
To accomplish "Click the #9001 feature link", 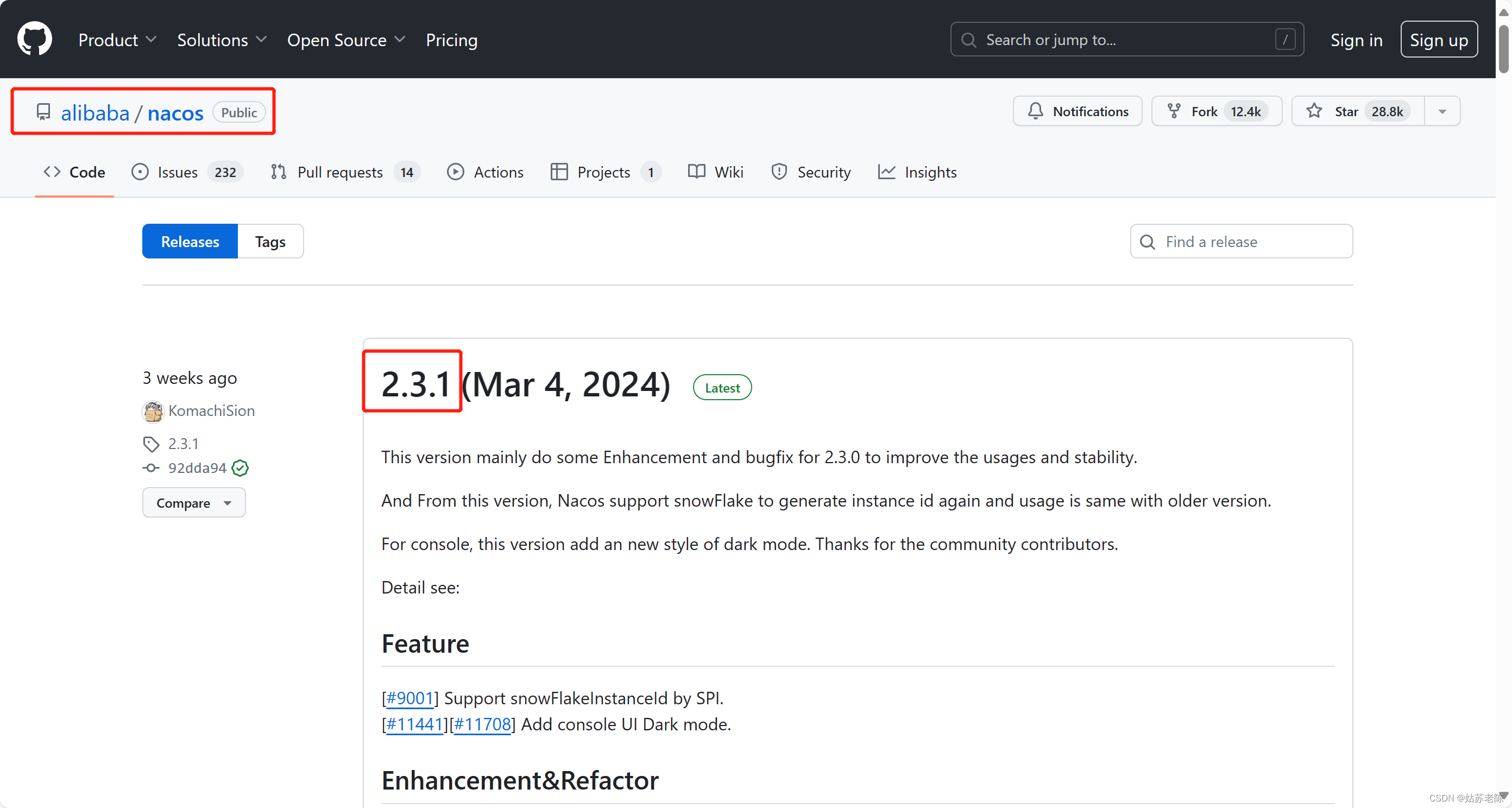I will click(x=409, y=697).
